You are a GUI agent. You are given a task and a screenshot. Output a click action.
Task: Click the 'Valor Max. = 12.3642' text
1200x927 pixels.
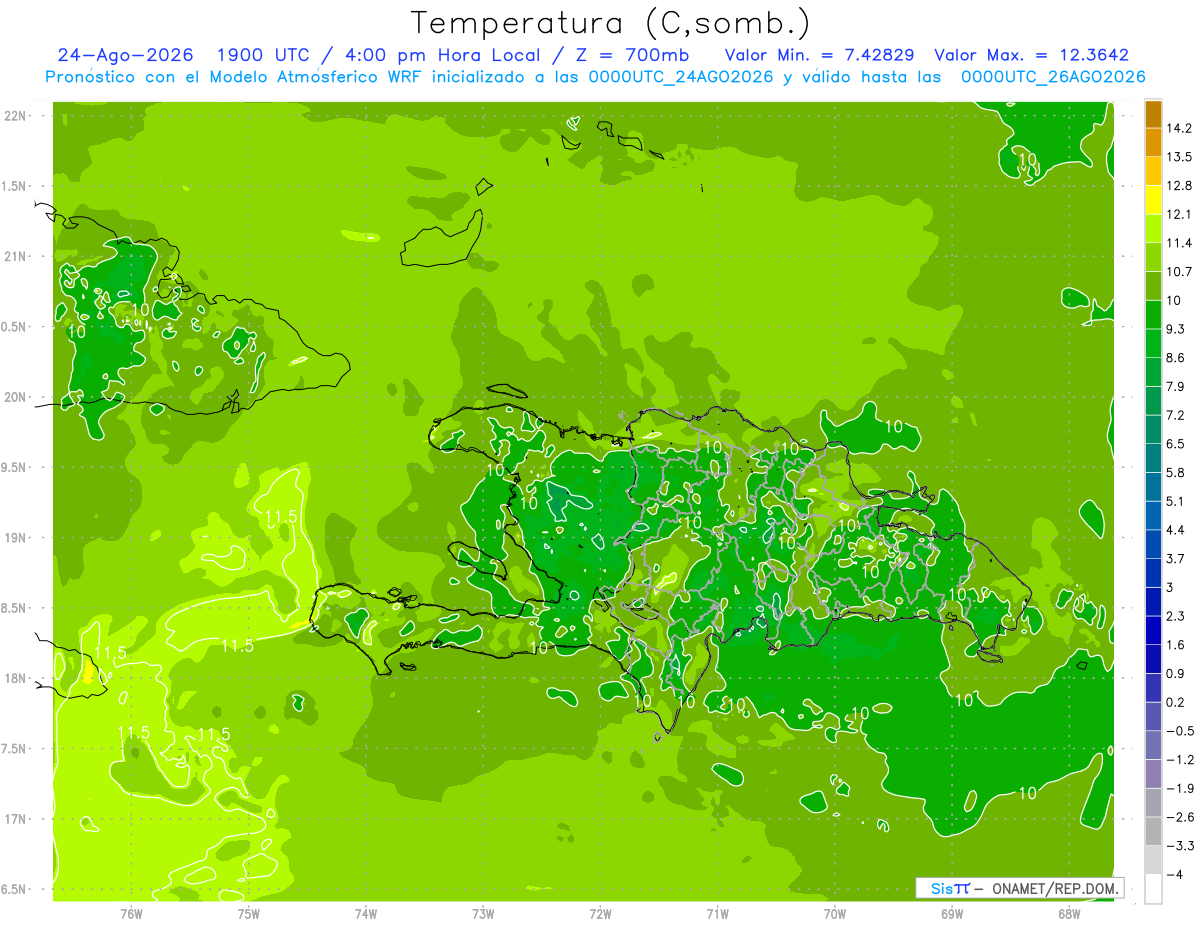1031,55
